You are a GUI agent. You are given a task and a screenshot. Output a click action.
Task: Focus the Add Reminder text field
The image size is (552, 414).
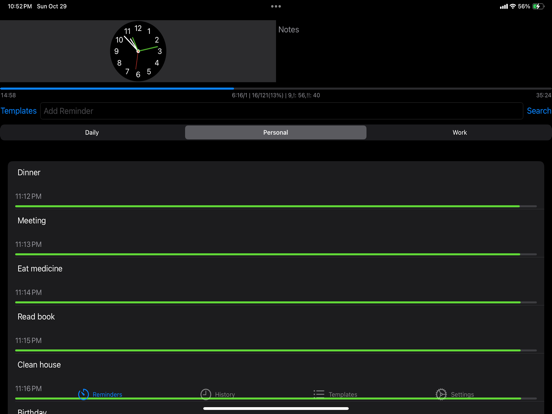coord(282,111)
